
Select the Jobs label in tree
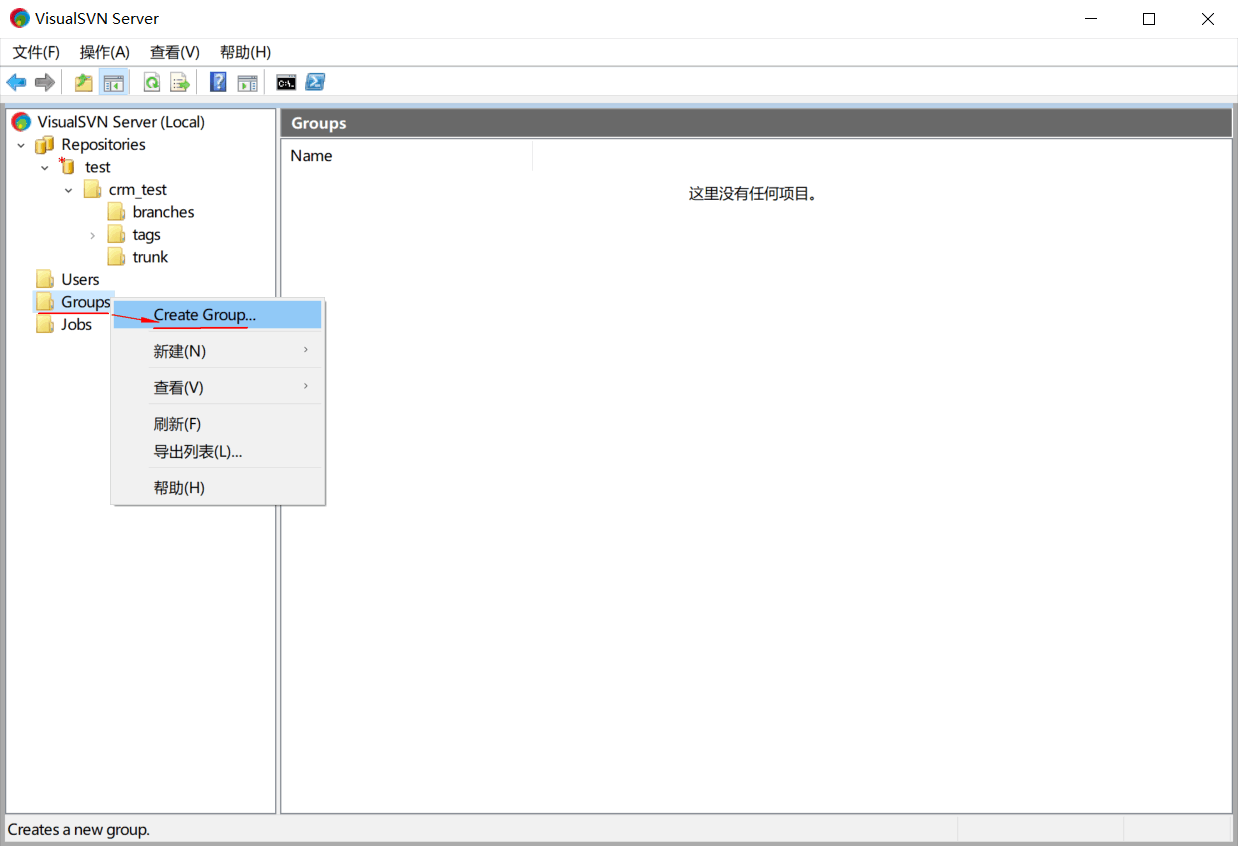76,324
